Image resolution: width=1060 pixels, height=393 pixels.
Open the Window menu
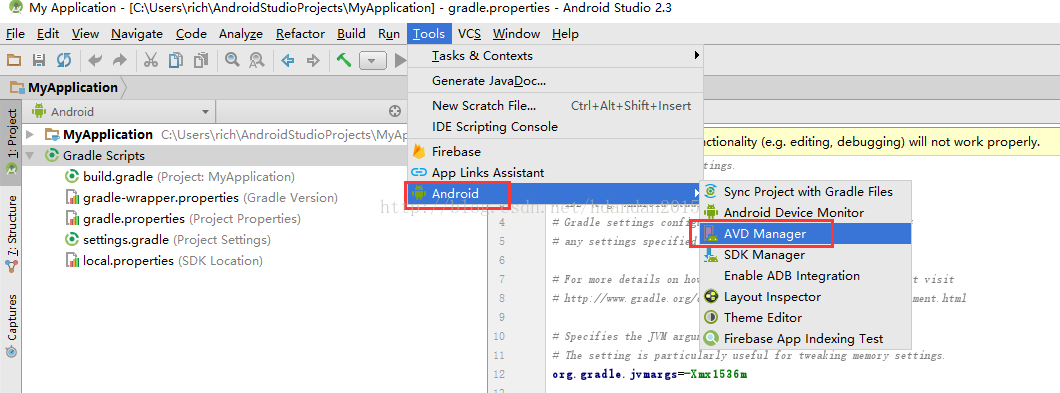click(x=516, y=34)
